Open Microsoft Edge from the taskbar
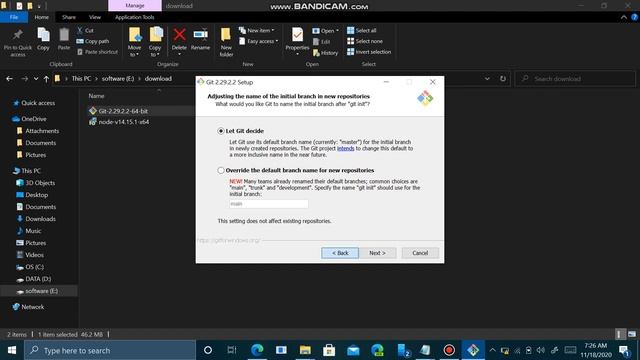Viewport: 640px width, 360px height. [x=257, y=350]
